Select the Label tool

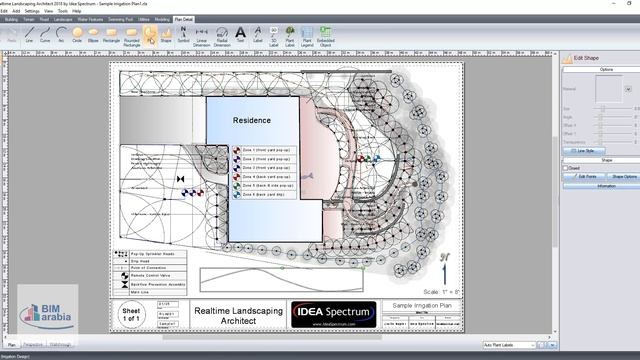(258, 35)
